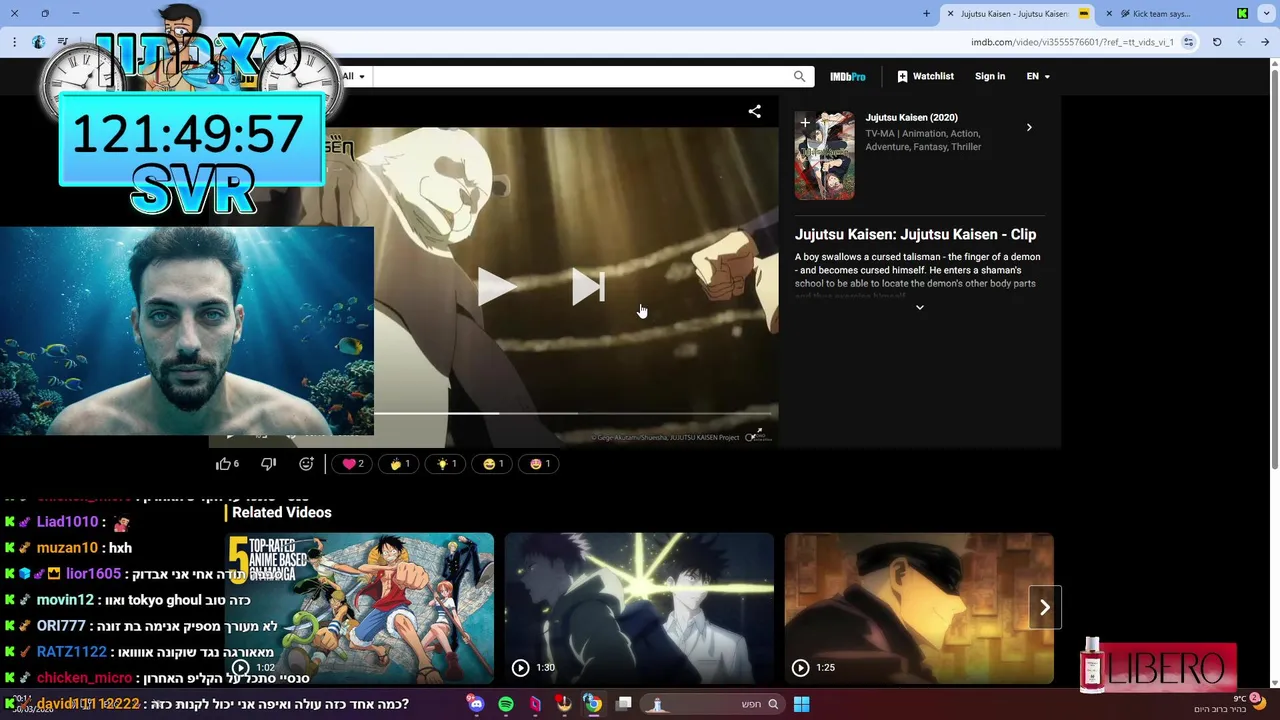Switch to the Kick team says browser tab
1280x720 pixels.
1160,14
